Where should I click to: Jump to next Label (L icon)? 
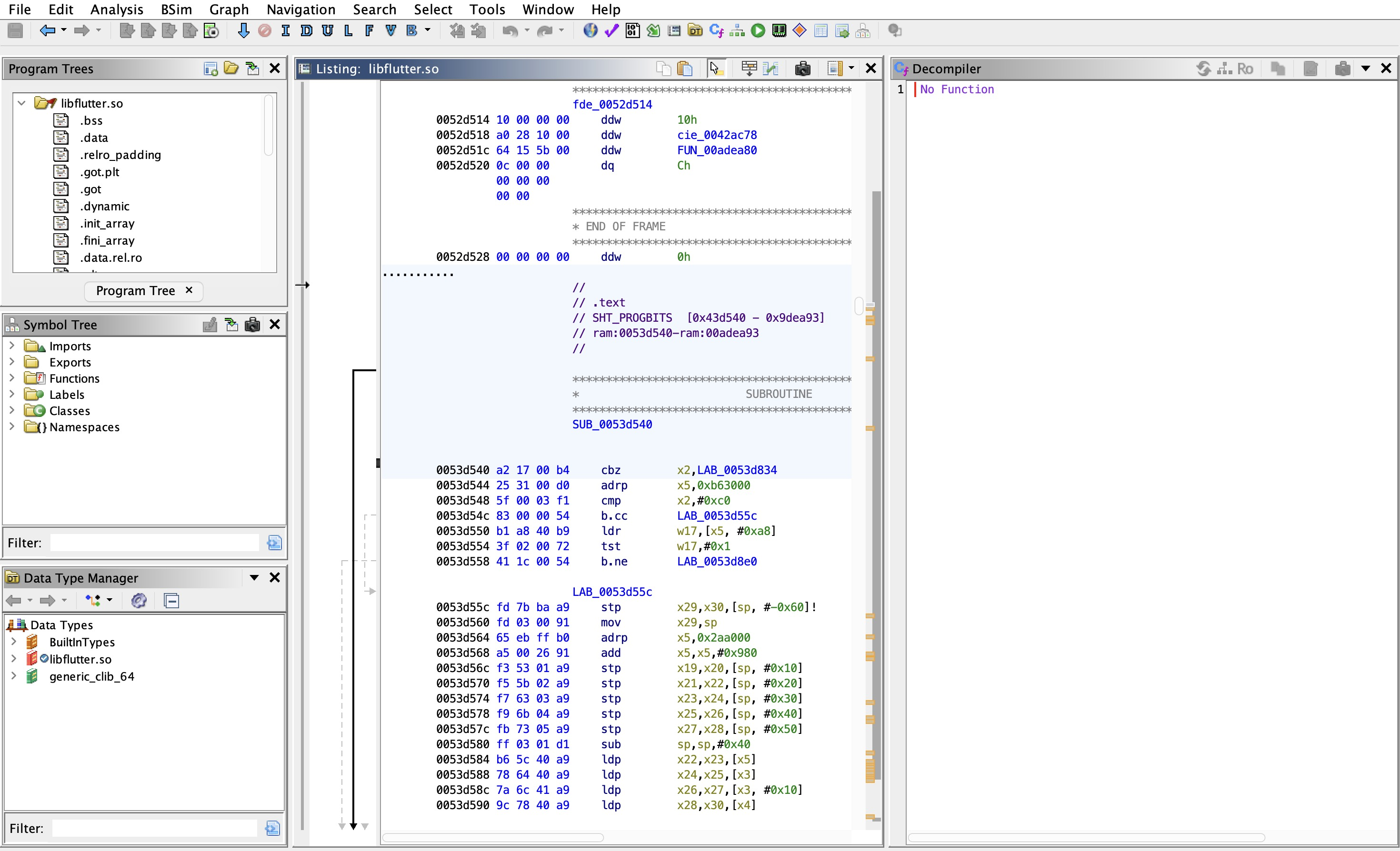coord(348,30)
